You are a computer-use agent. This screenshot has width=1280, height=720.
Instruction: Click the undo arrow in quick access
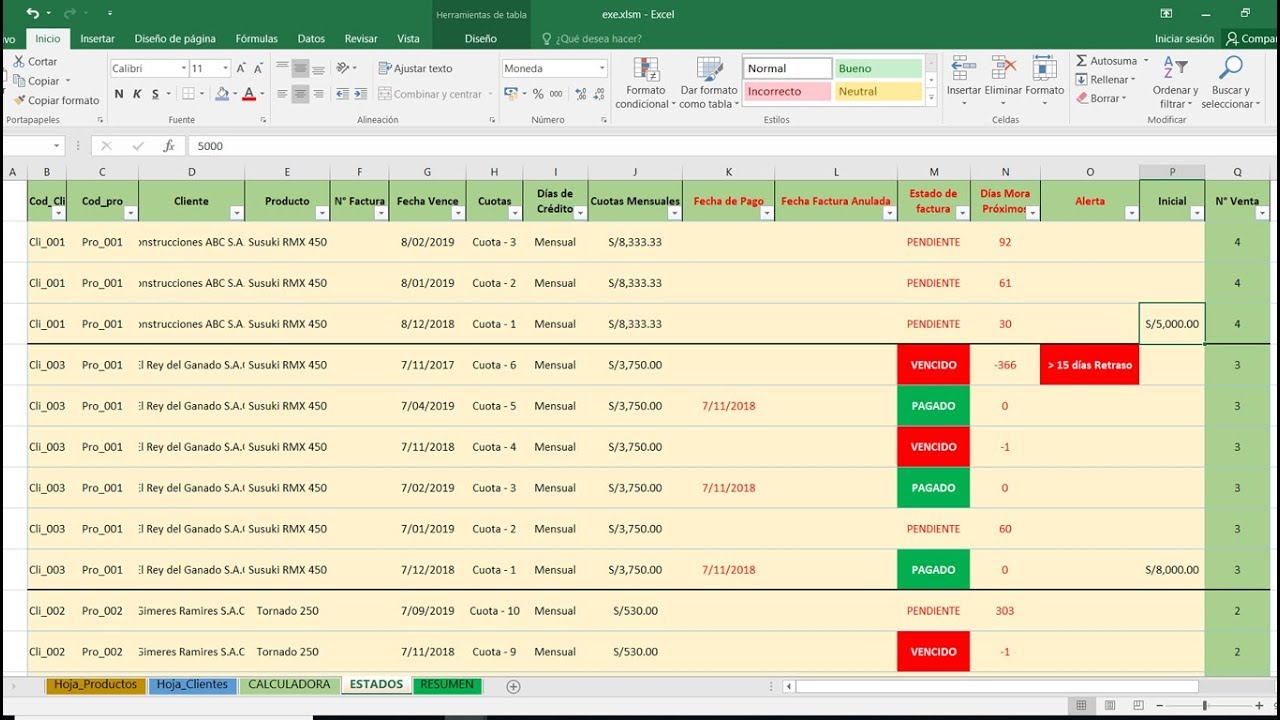click(33, 13)
